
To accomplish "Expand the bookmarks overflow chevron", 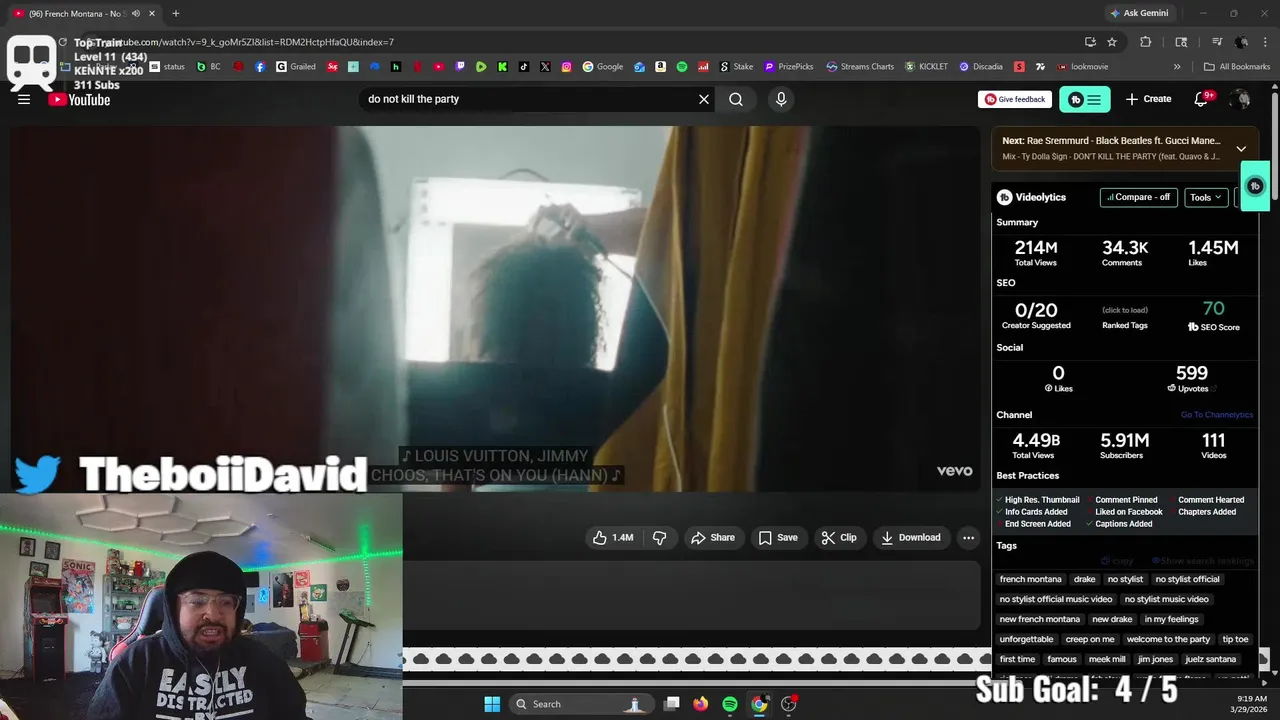I will point(1177,67).
